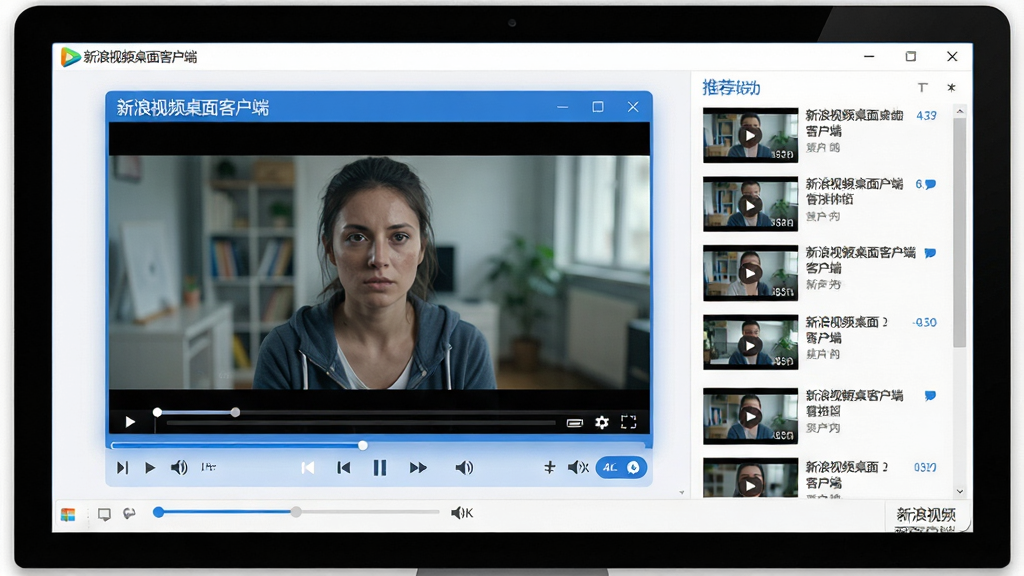1024x576 pixels.
Task: Click the fast-forward double arrow button
Action: click(x=418, y=468)
